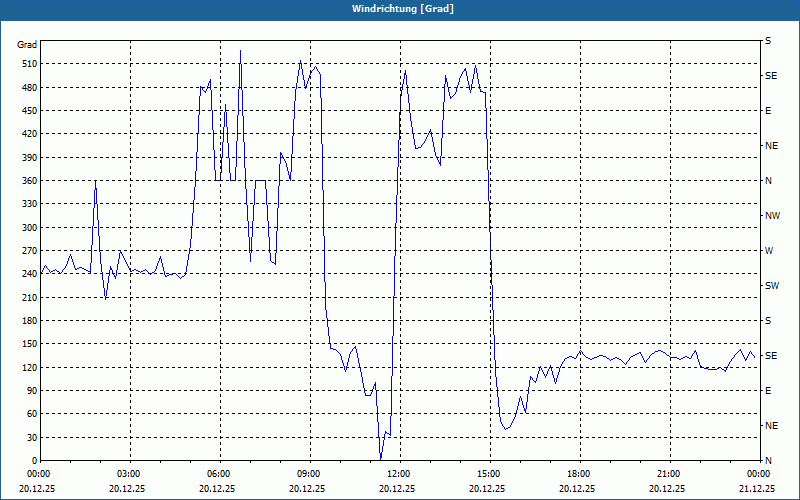Click the '20.12.25' date under 21:00
800x500 pixels.
(667, 488)
